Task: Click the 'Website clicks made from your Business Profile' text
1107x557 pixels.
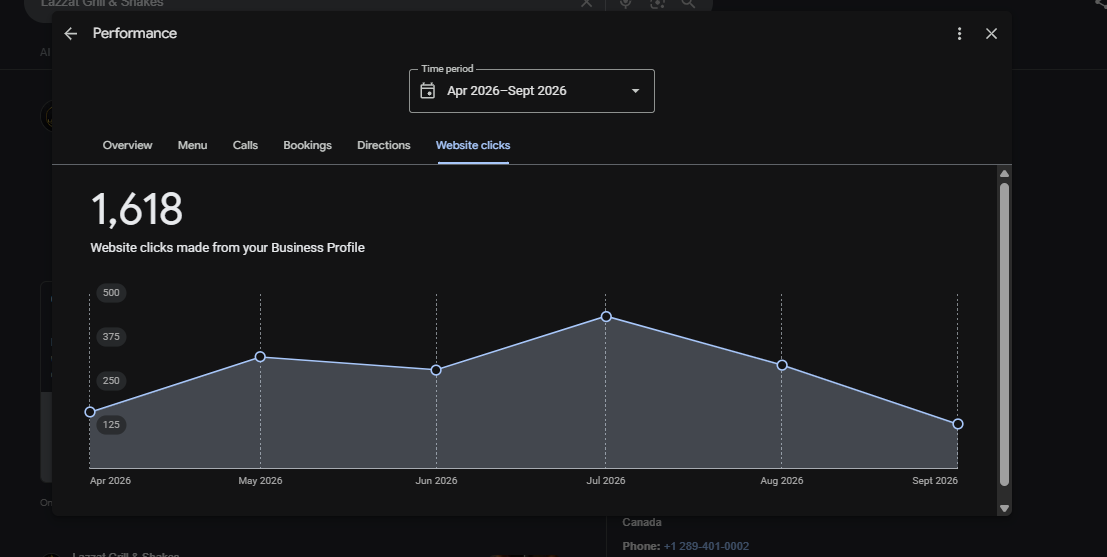Action: 227,248
